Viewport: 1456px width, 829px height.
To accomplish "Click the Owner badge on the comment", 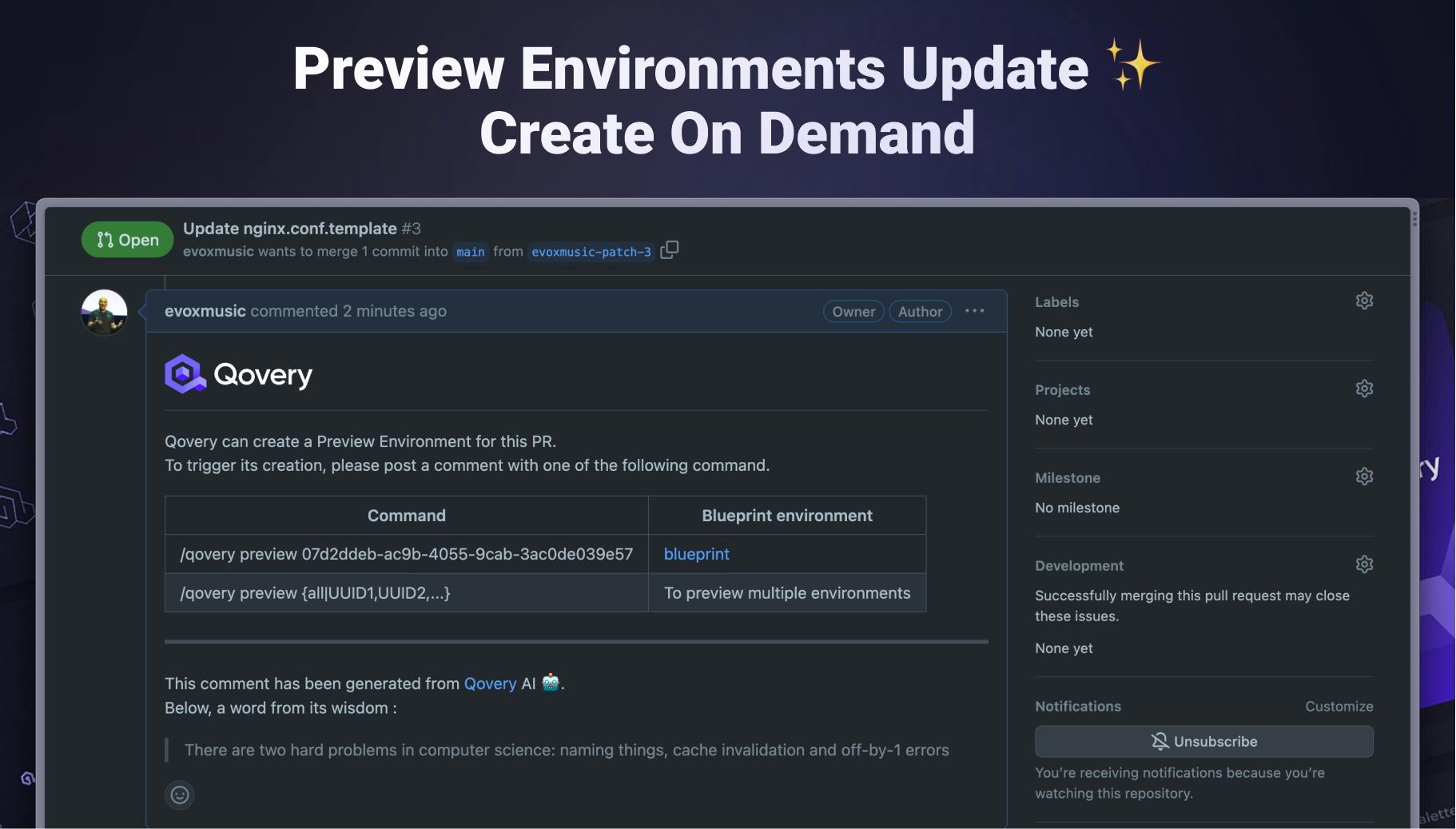I will 852,311.
